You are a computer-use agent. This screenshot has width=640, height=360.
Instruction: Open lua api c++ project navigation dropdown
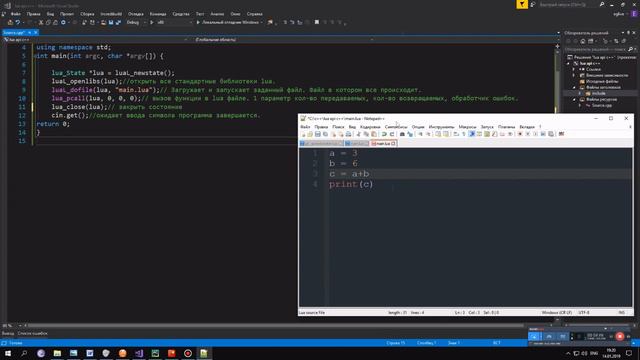tap(95, 40)
